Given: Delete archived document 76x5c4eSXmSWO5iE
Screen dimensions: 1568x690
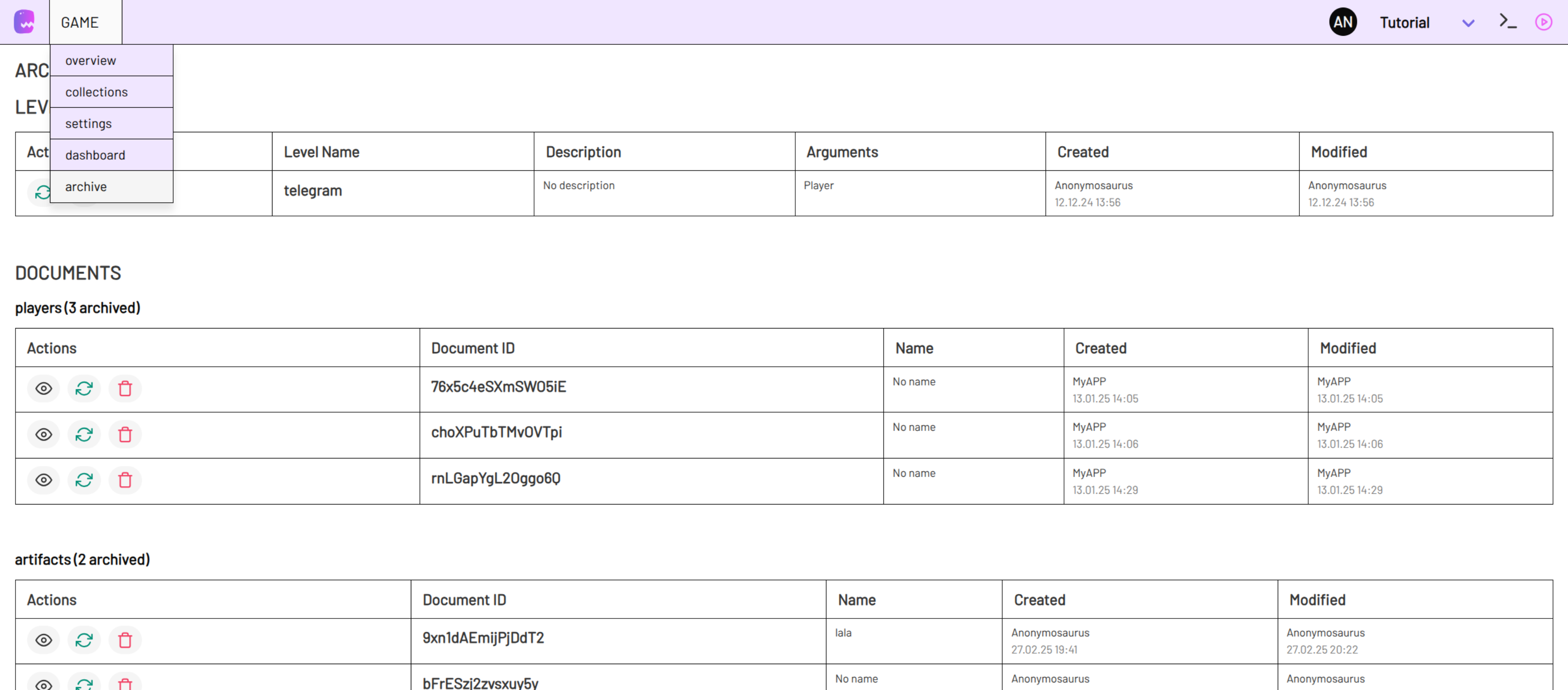Looking at the screenshot, I should (x=125, y=389).
